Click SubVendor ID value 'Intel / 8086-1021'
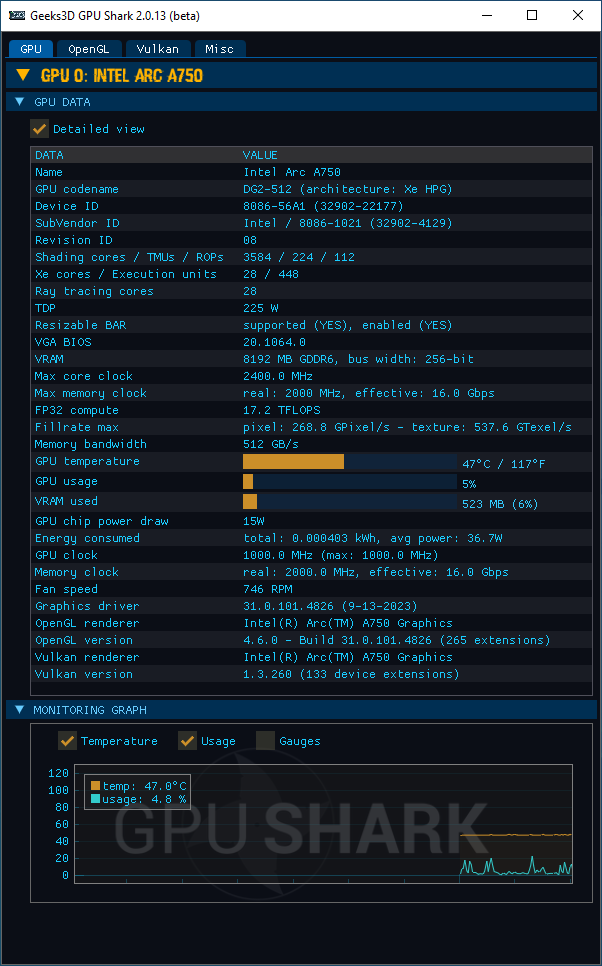602x966 pixels. click(x=303, y=223)
